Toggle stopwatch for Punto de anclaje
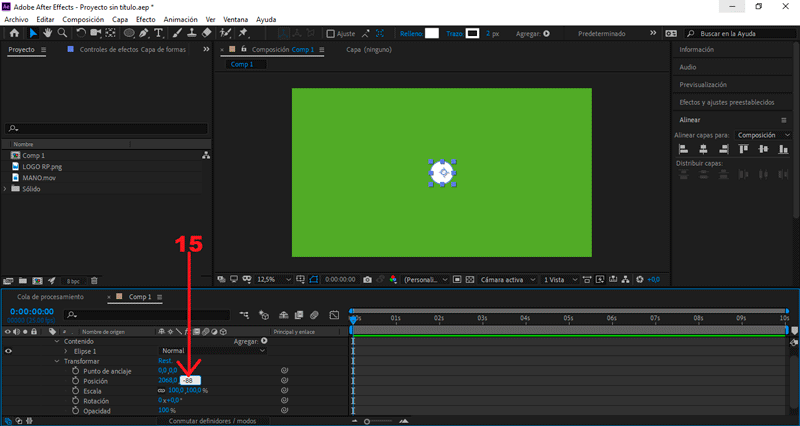The image size is (800, 426). click(76, 371)
